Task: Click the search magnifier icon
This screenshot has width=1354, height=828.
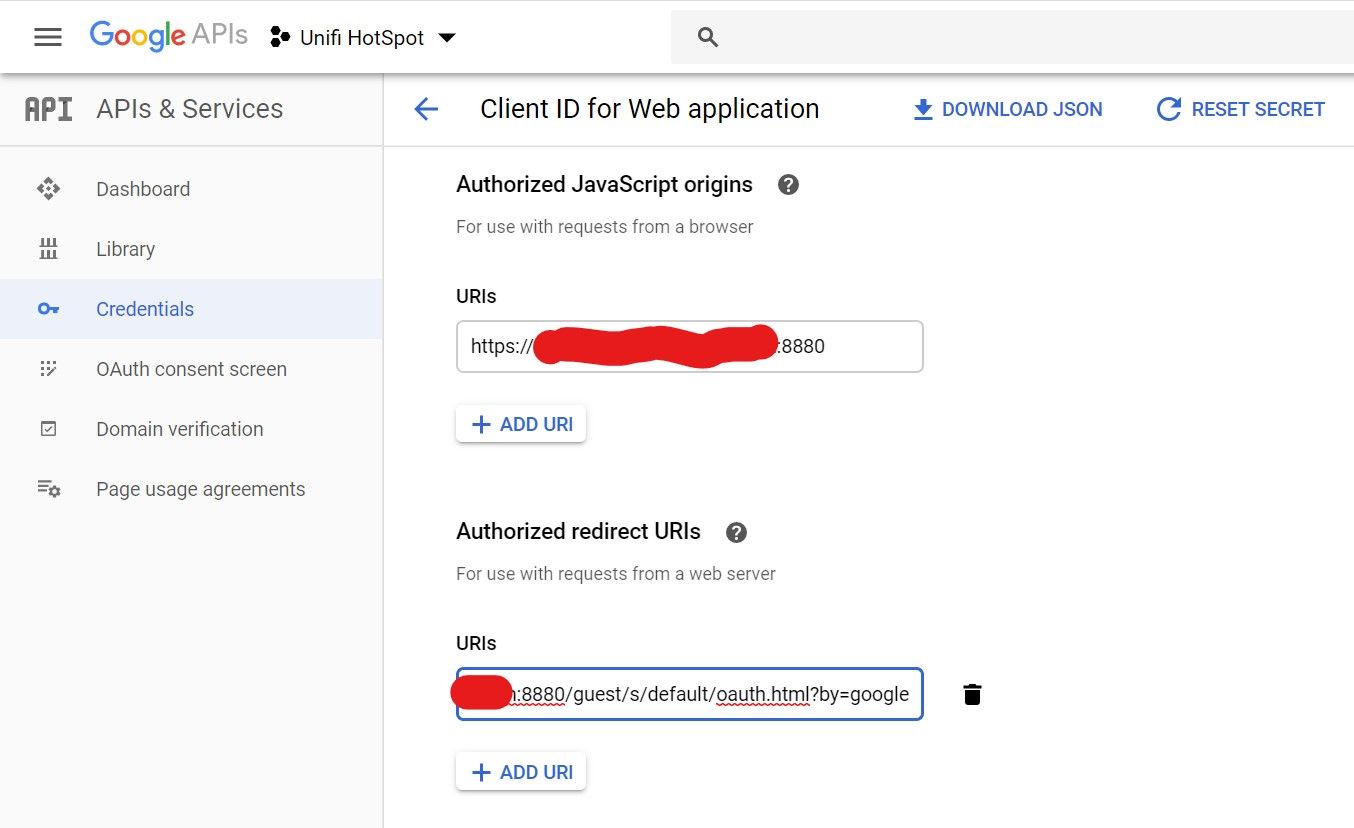Action: (x=708, y=38)
